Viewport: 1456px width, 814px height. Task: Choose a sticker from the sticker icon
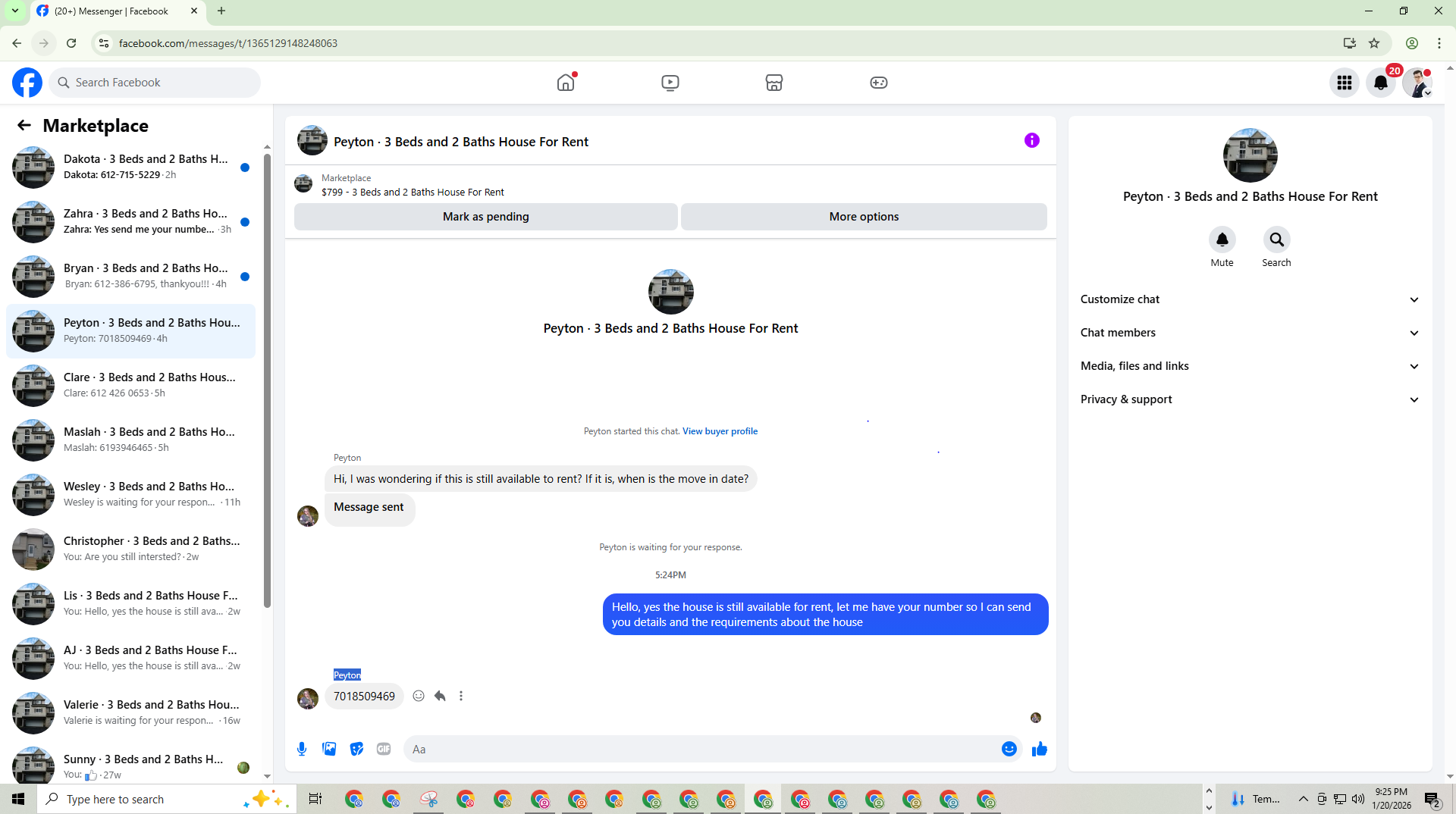click(x=356, y=749)
